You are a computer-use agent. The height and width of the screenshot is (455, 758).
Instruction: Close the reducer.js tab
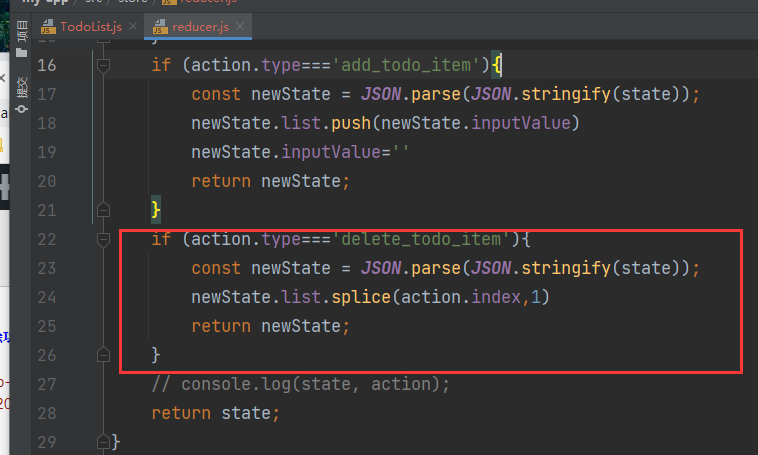pos(241,27)
